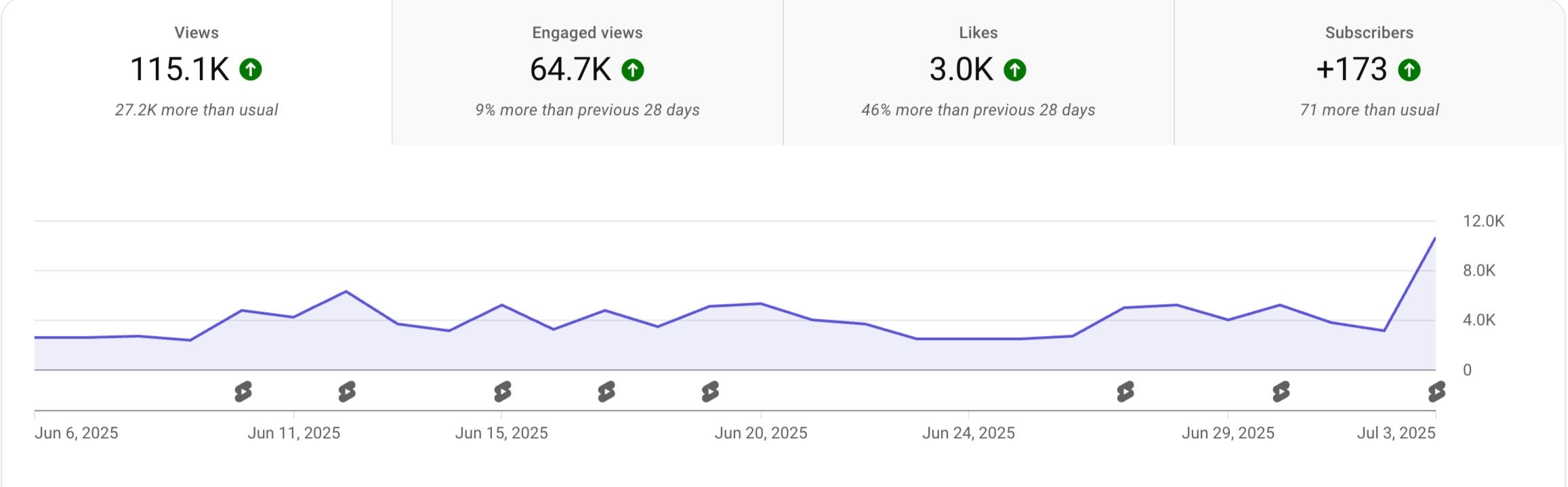Select the green trend arrow beside 3.0K

[1014, 69]
